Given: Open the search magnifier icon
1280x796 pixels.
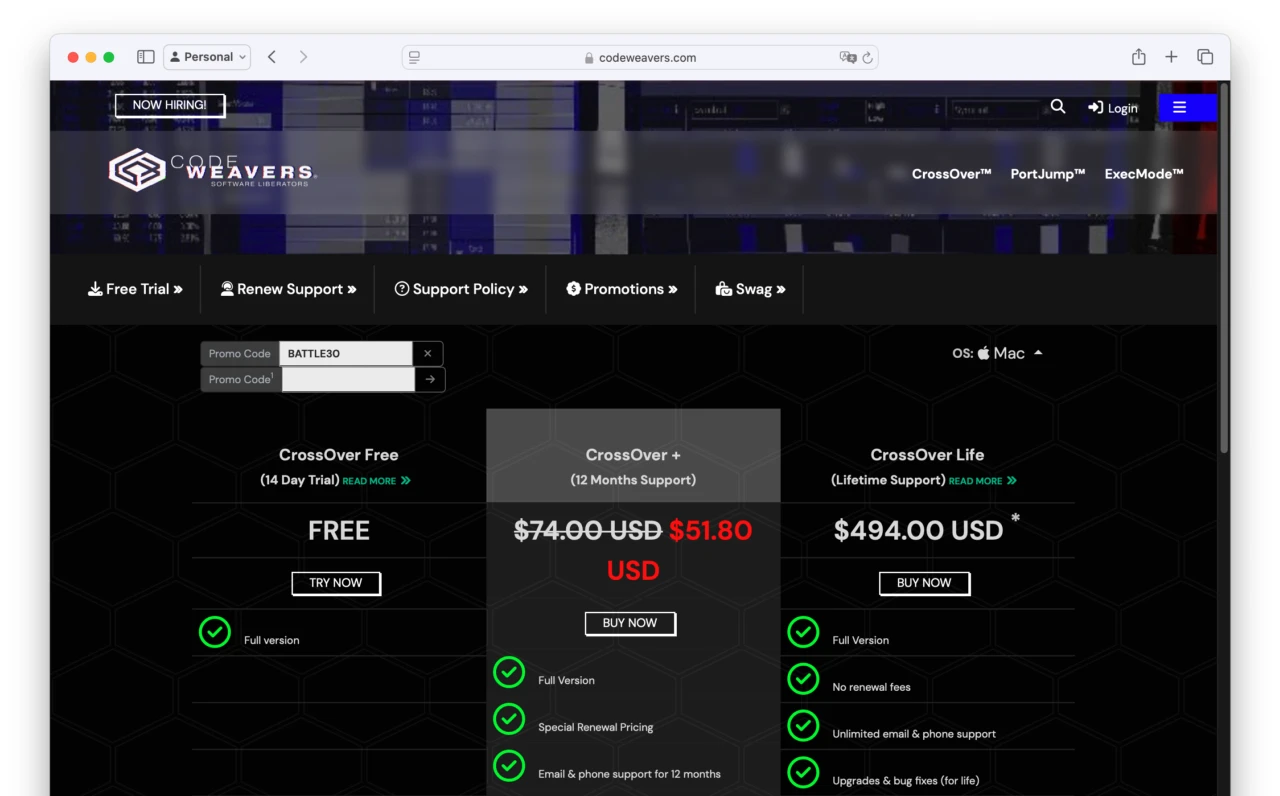Looking at the screenshot, I should pos(1058,106).
